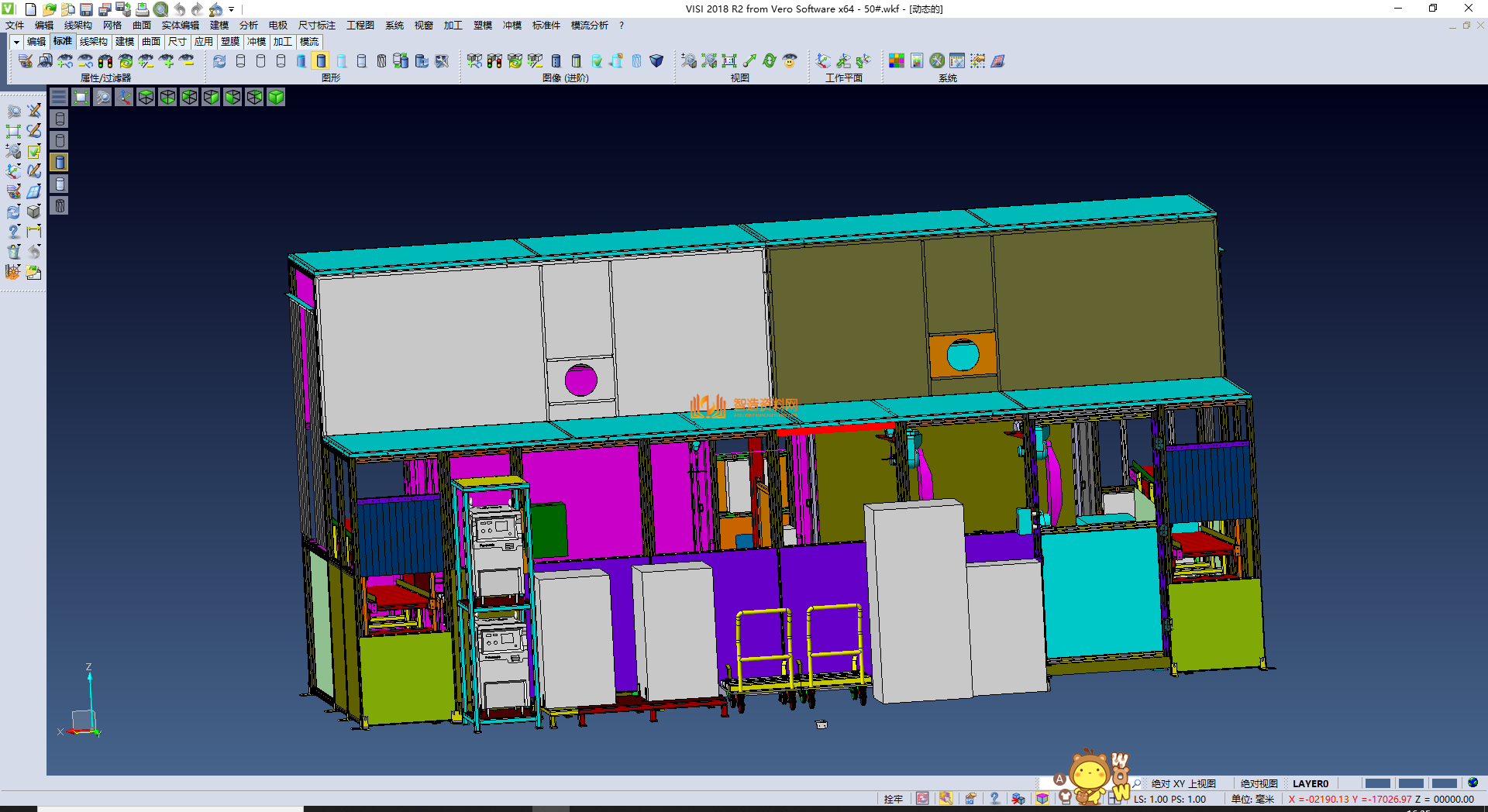Open the 实体编辑 menu

180,26
